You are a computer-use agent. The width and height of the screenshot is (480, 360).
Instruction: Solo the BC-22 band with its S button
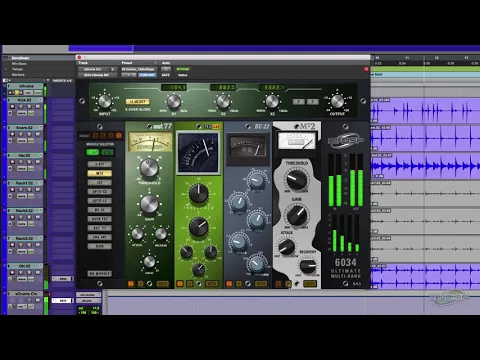coord(239,284)
